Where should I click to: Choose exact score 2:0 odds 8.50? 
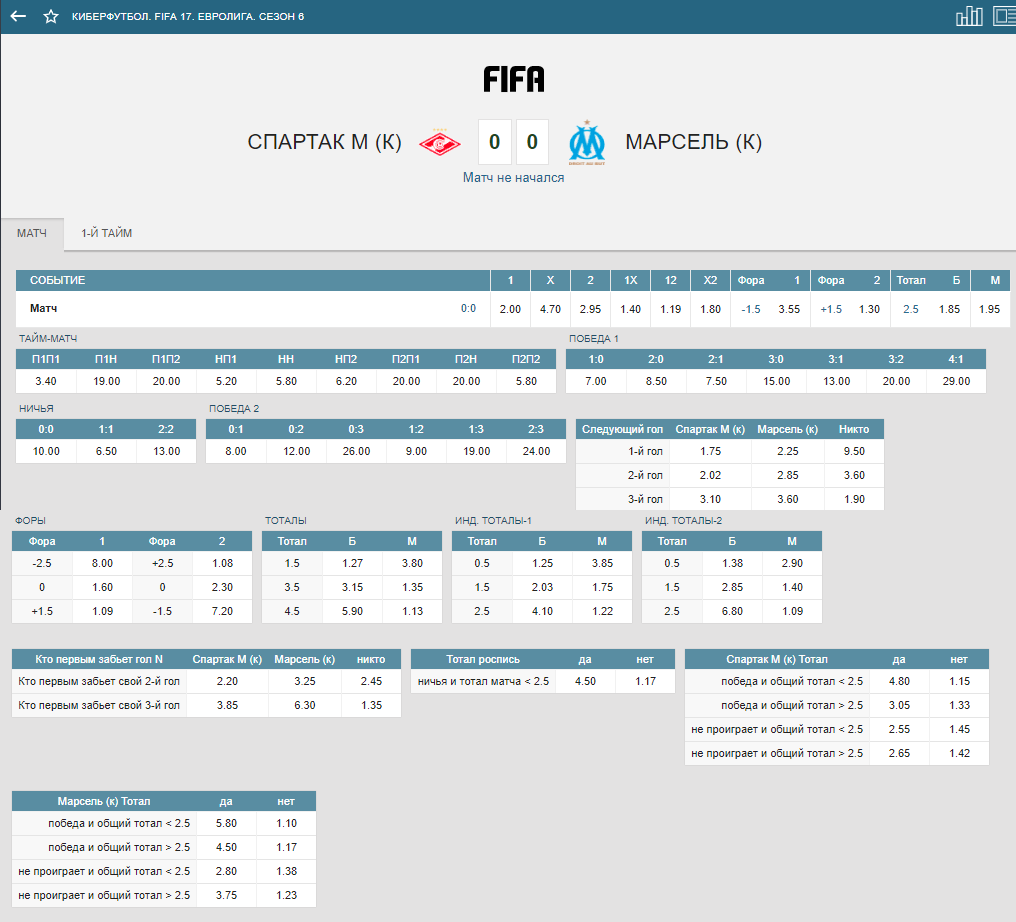coord(656,381)
